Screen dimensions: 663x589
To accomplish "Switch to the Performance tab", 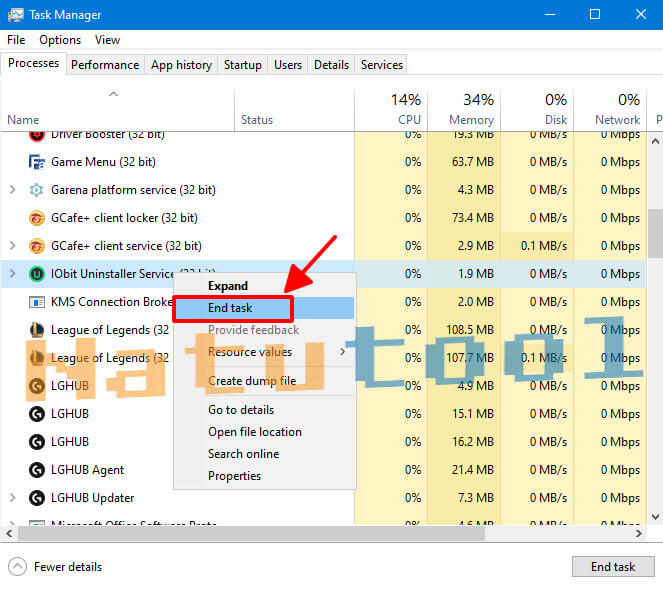I will [105, 65].
